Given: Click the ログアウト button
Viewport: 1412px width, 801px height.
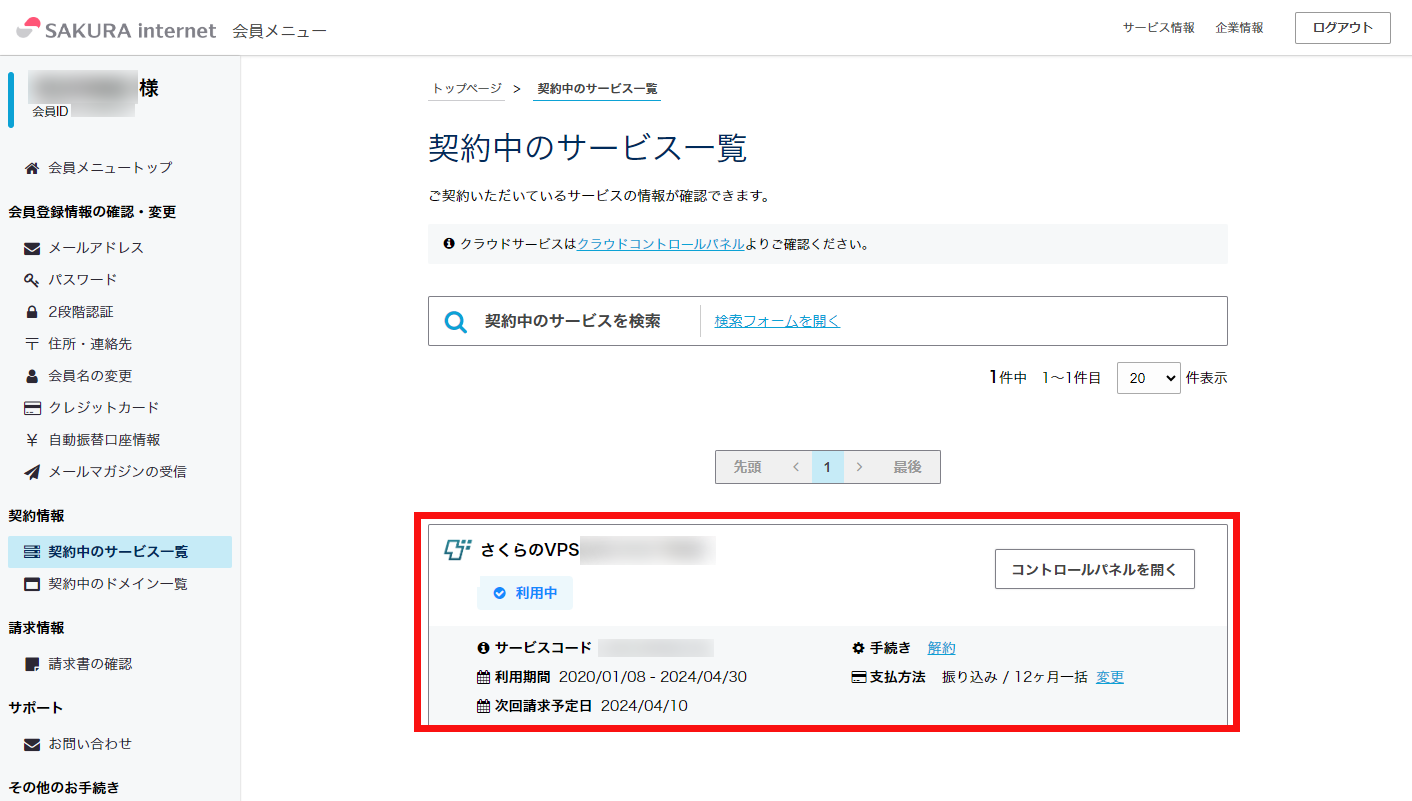Looking at the screenshot, I should pyautogui.click(x=1343, y=28).
